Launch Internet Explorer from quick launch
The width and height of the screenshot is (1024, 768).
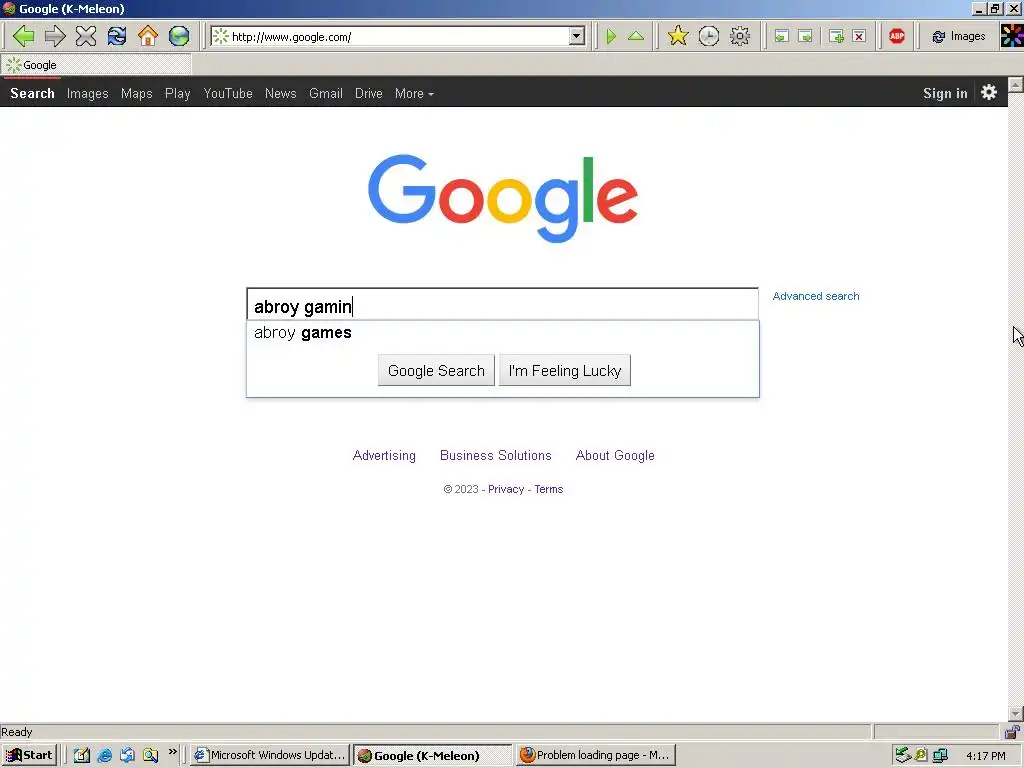point(104,755)
